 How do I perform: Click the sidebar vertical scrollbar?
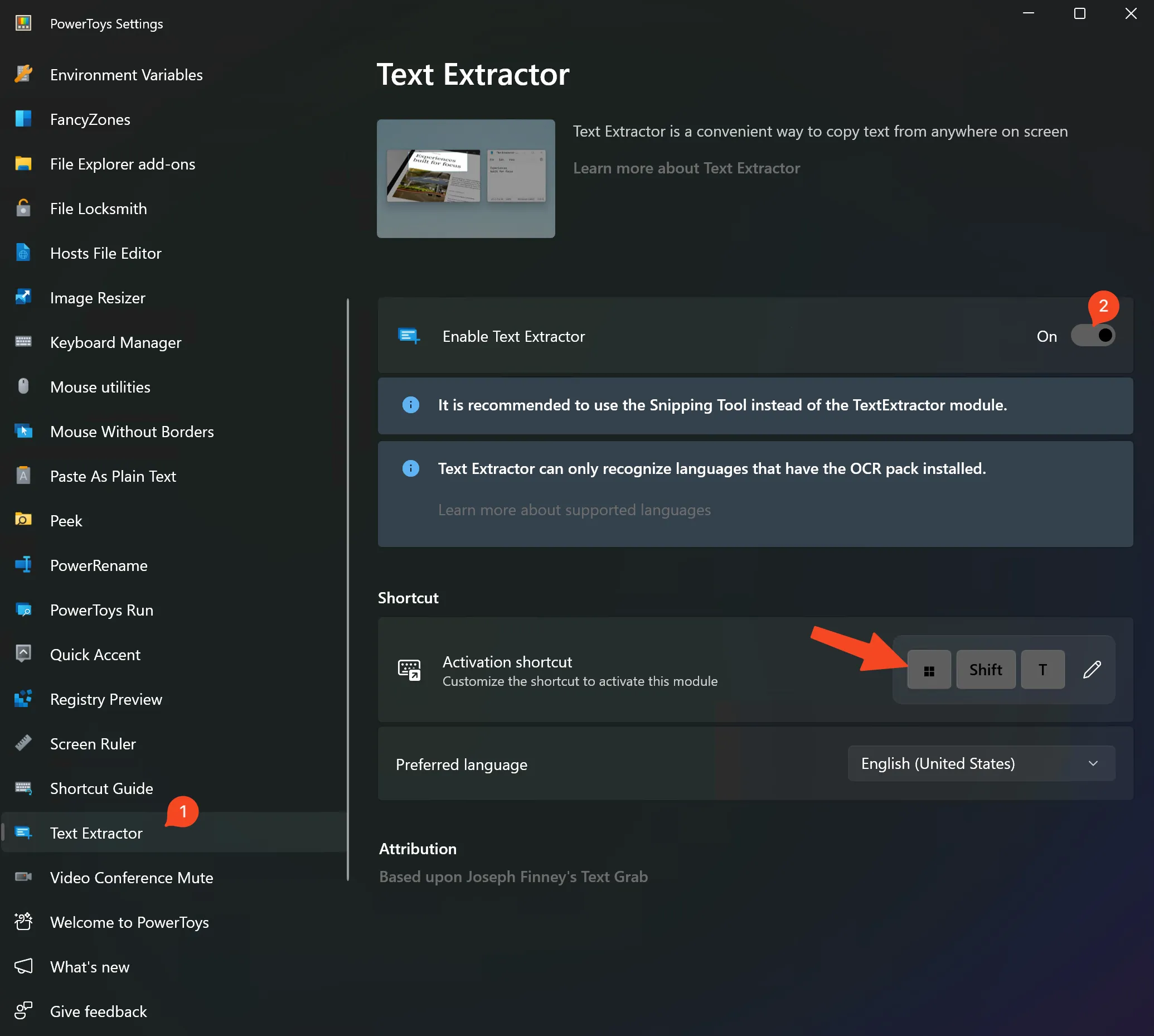click(348, 590)
